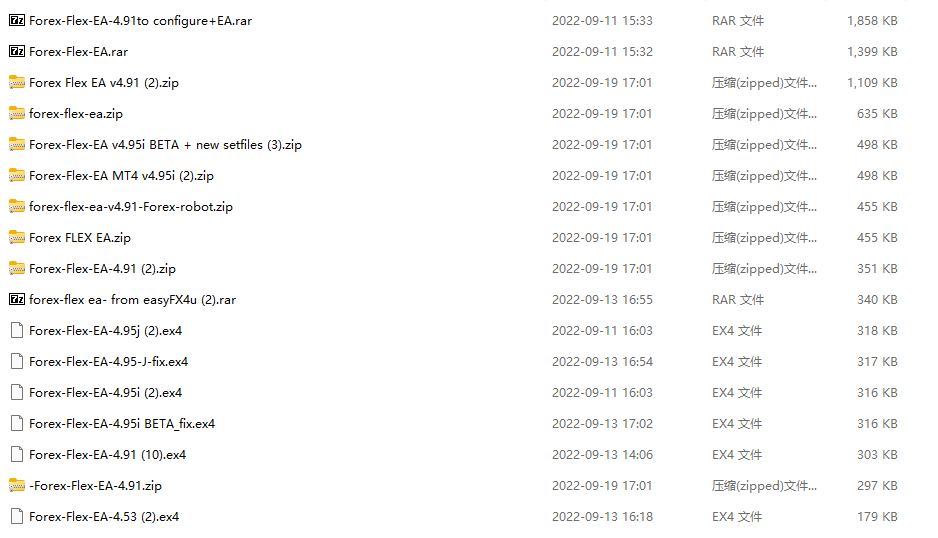Image resolution: width=938 pixels, height=538 pixels.
Task: Select Forex-Flex-EA-4.91 (2).zip file name
Action: coord(102,269)
